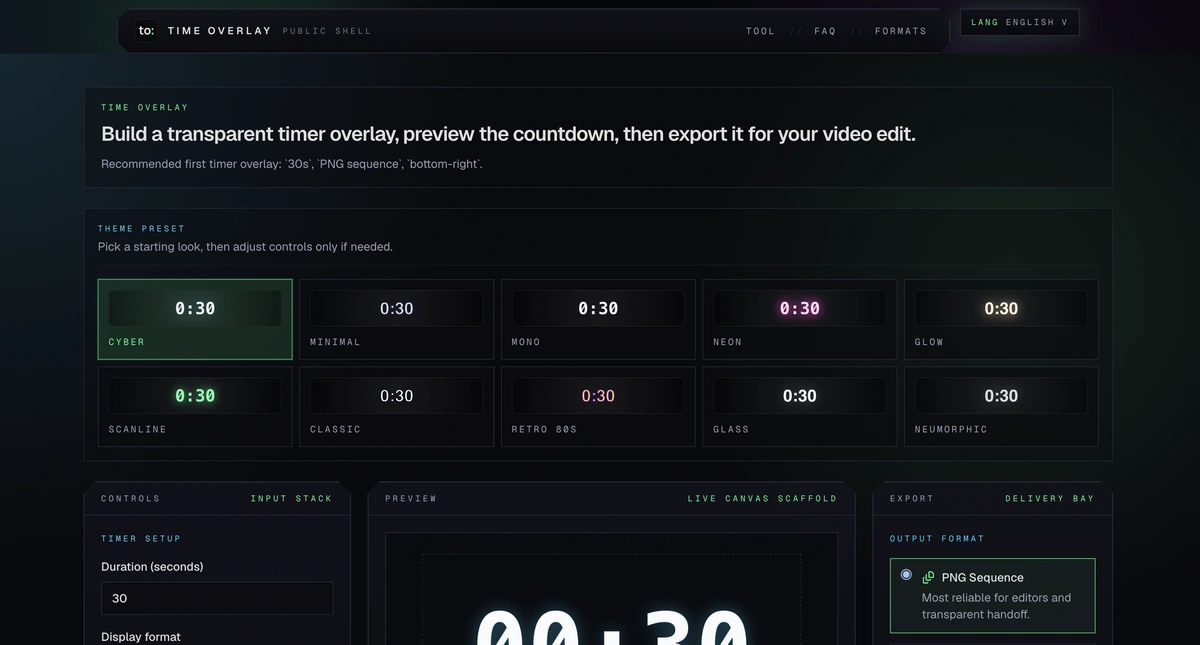The image size is (1200, 645).
Task: Click the 'LIVE CANVAS SCAFFOLD' label
Action: point(762,498)
